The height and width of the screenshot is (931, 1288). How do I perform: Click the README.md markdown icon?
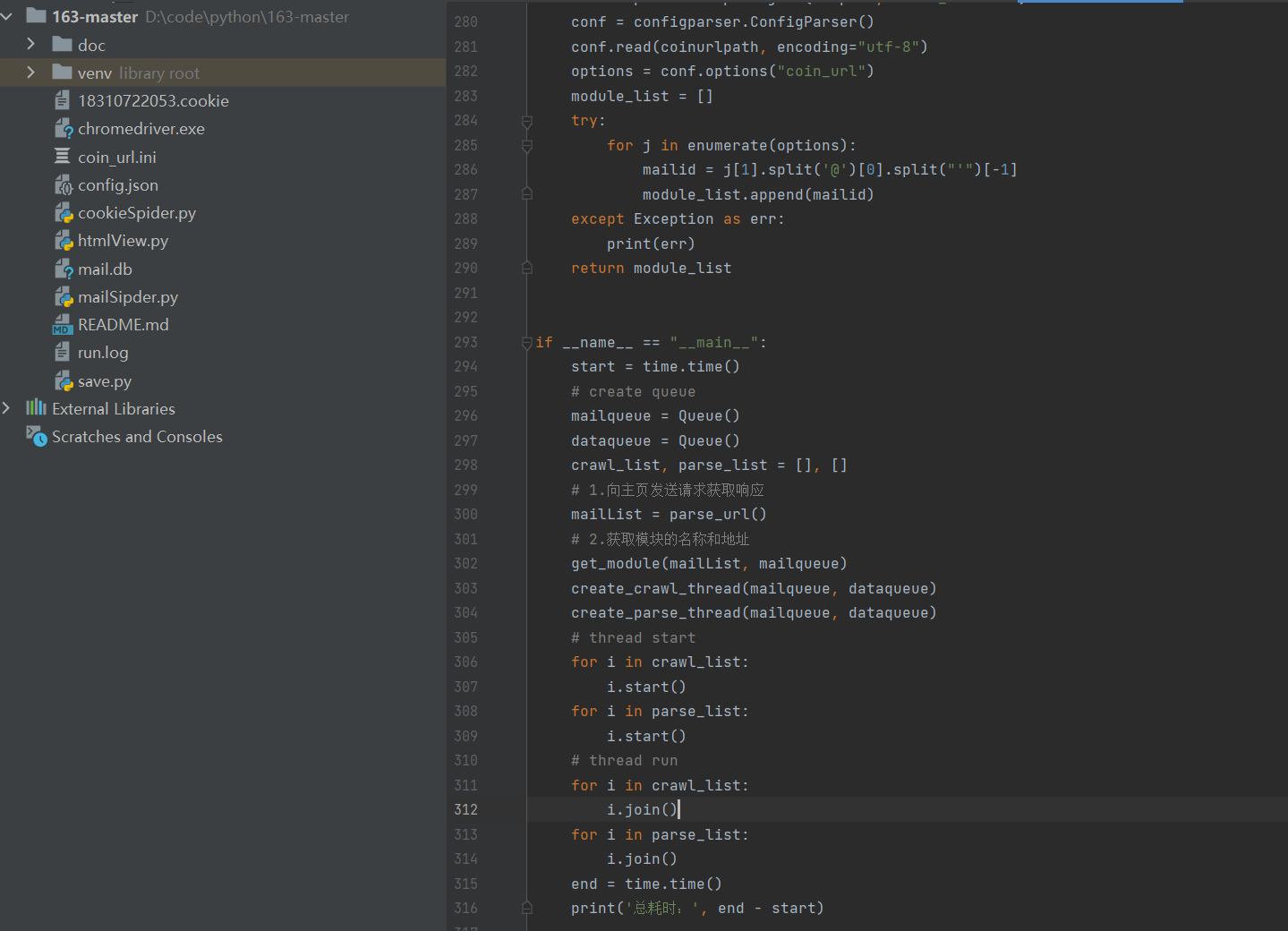click(62, 324)
